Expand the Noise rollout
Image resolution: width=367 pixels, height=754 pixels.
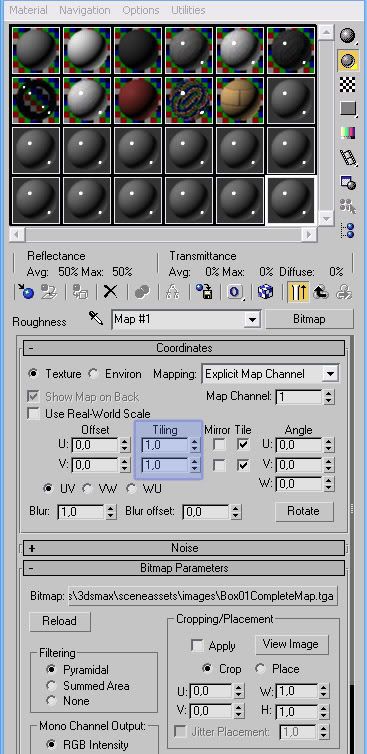pyautogui.click(x=184, y=548)
